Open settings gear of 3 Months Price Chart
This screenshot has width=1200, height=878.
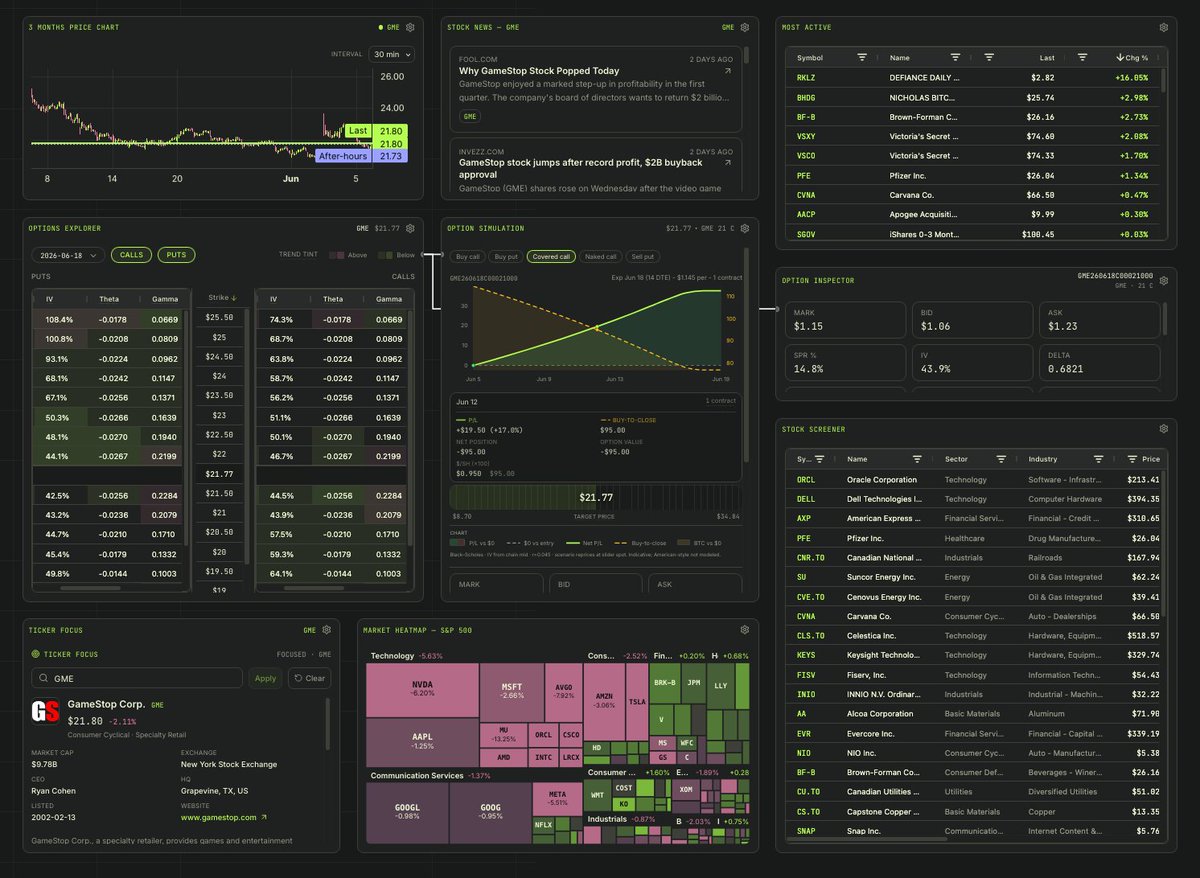coord(410,27)
